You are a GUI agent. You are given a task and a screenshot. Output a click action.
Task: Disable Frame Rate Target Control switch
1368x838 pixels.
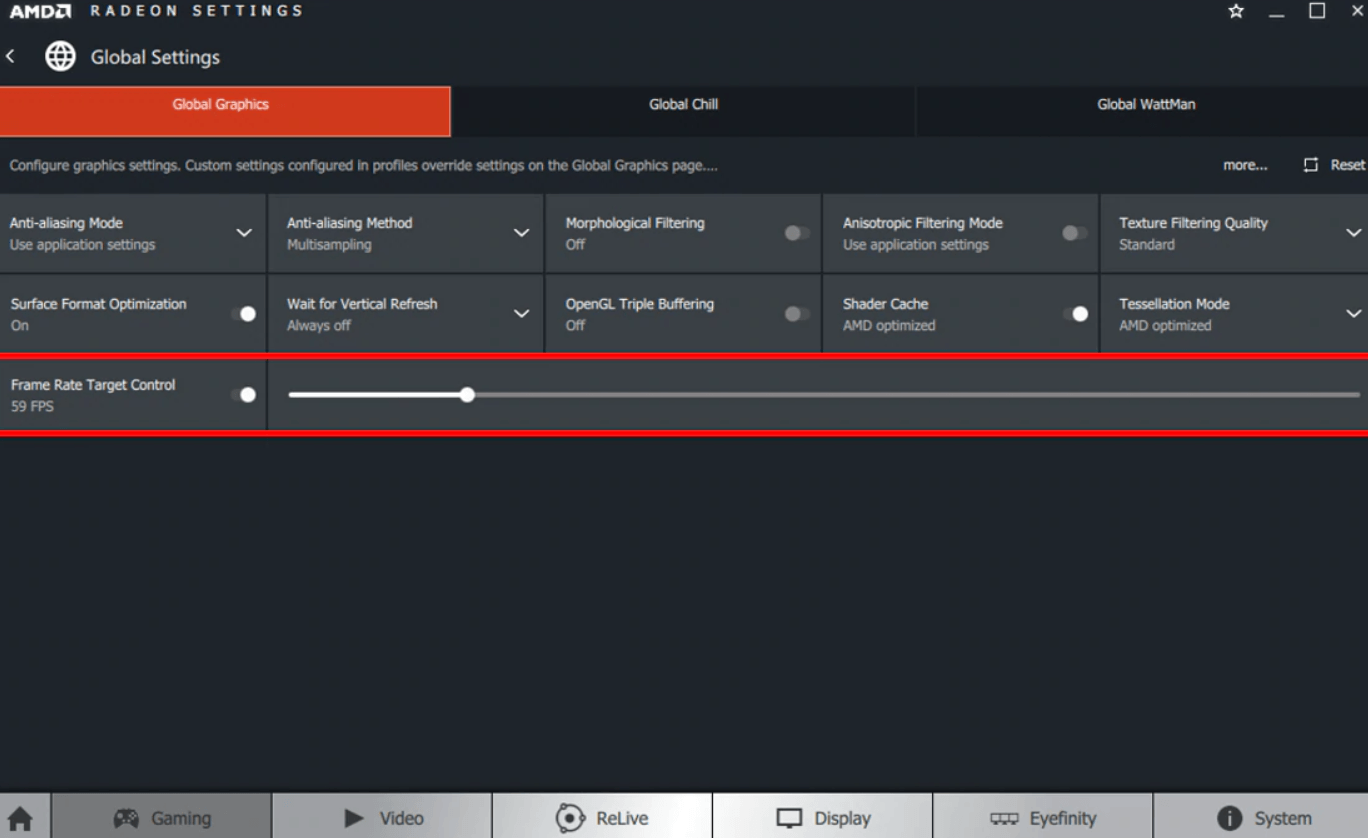point(243,395)
